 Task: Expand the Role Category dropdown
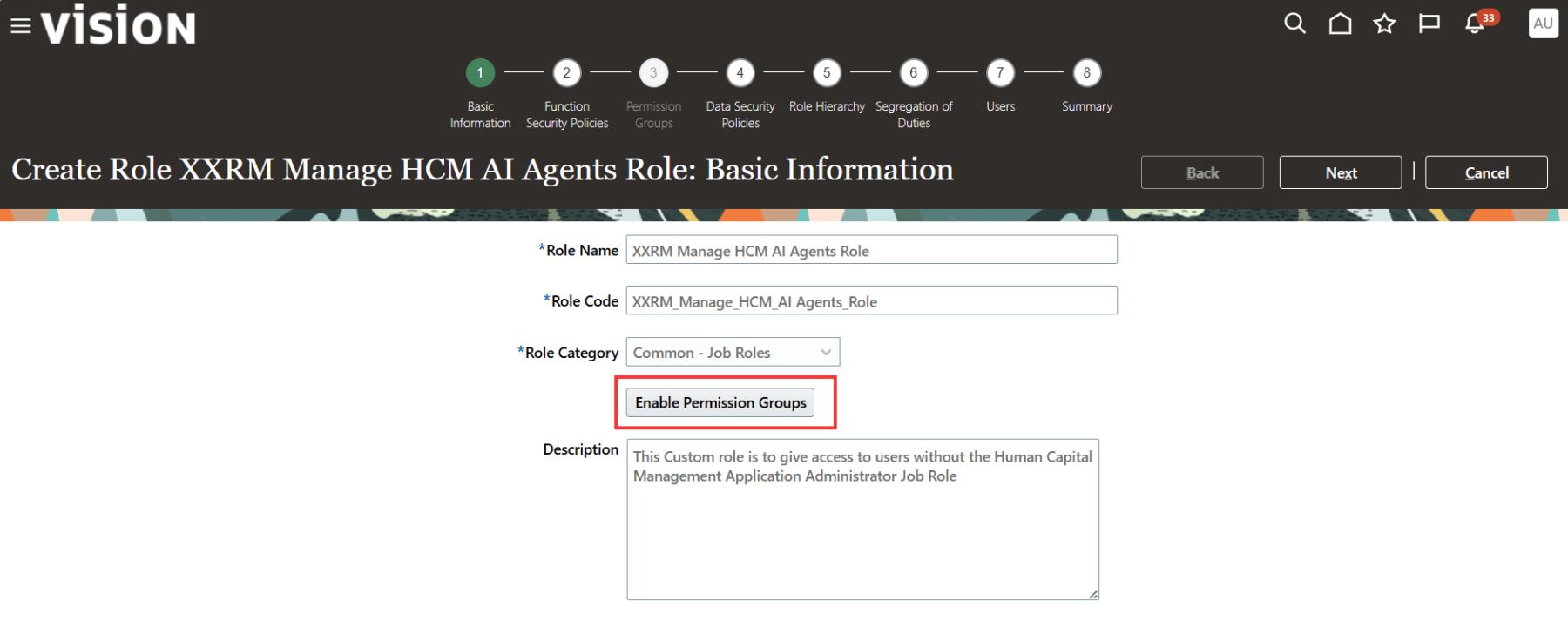733,352
